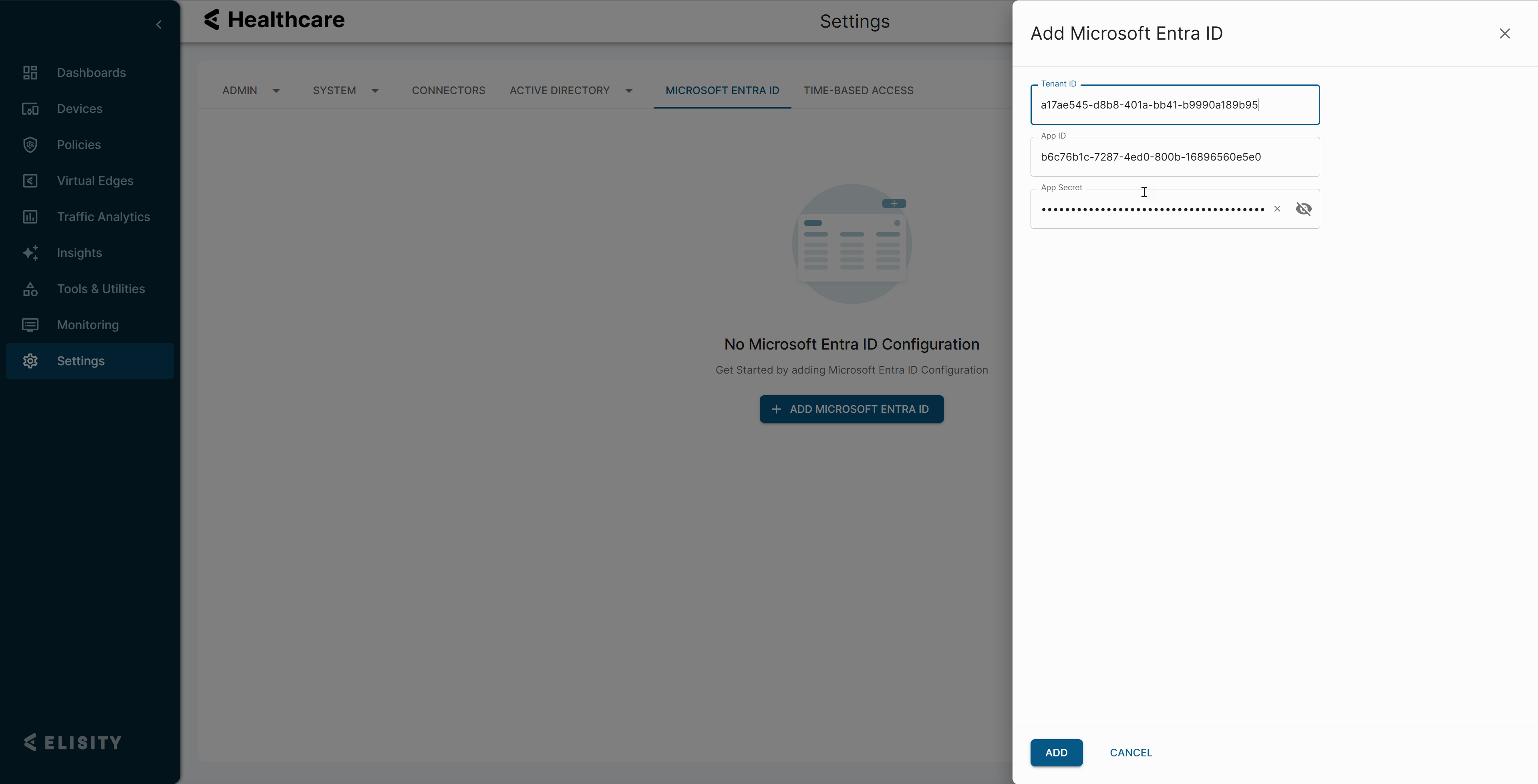Open the Tools & Utilities icon
This screenshot has height=784, width=1538.
[30, 289]
